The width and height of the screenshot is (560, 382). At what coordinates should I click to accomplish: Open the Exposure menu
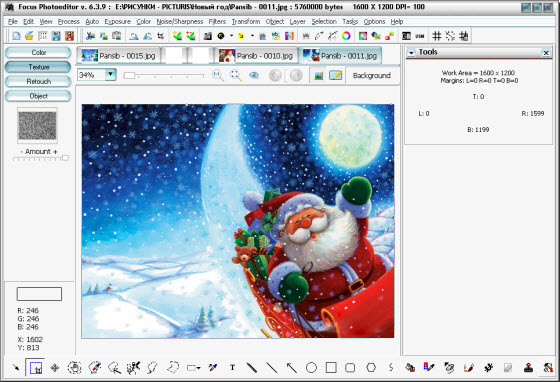118,22
